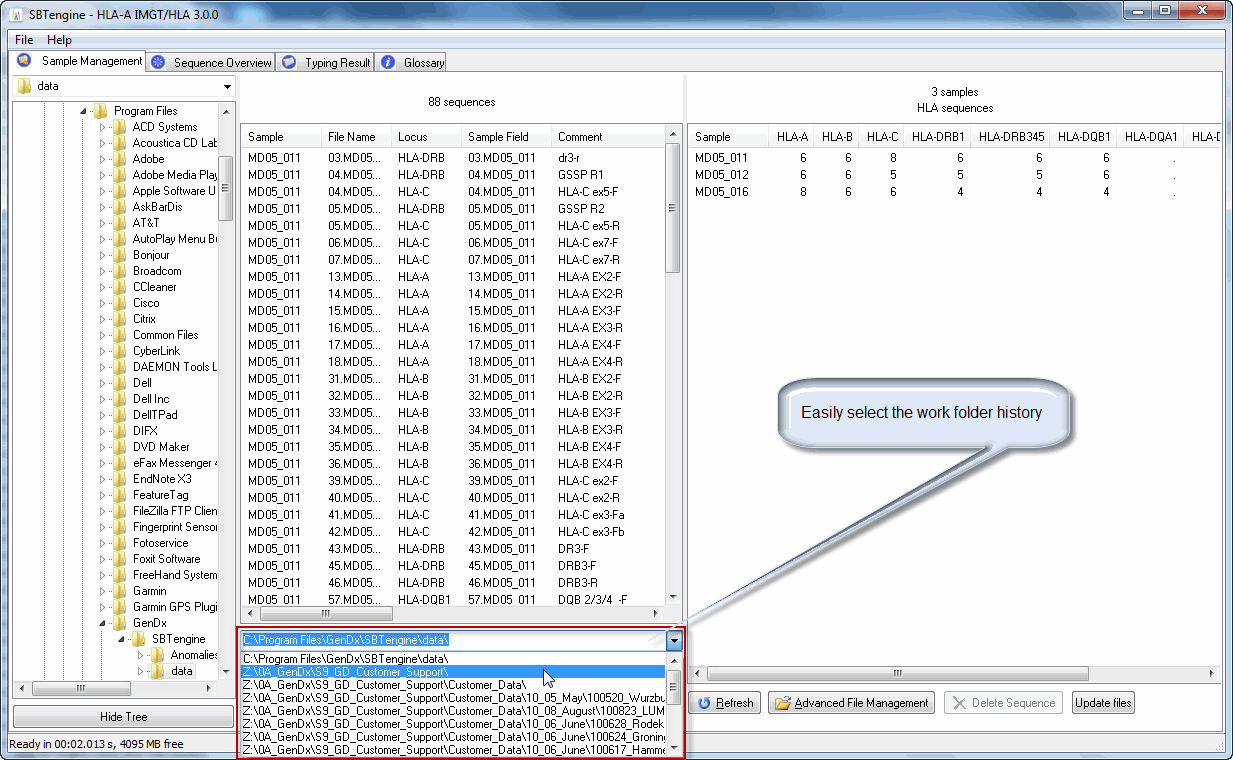Click the CyberLink folder icon
This screenshot has height=760, width=1233.
pos(119,351)
